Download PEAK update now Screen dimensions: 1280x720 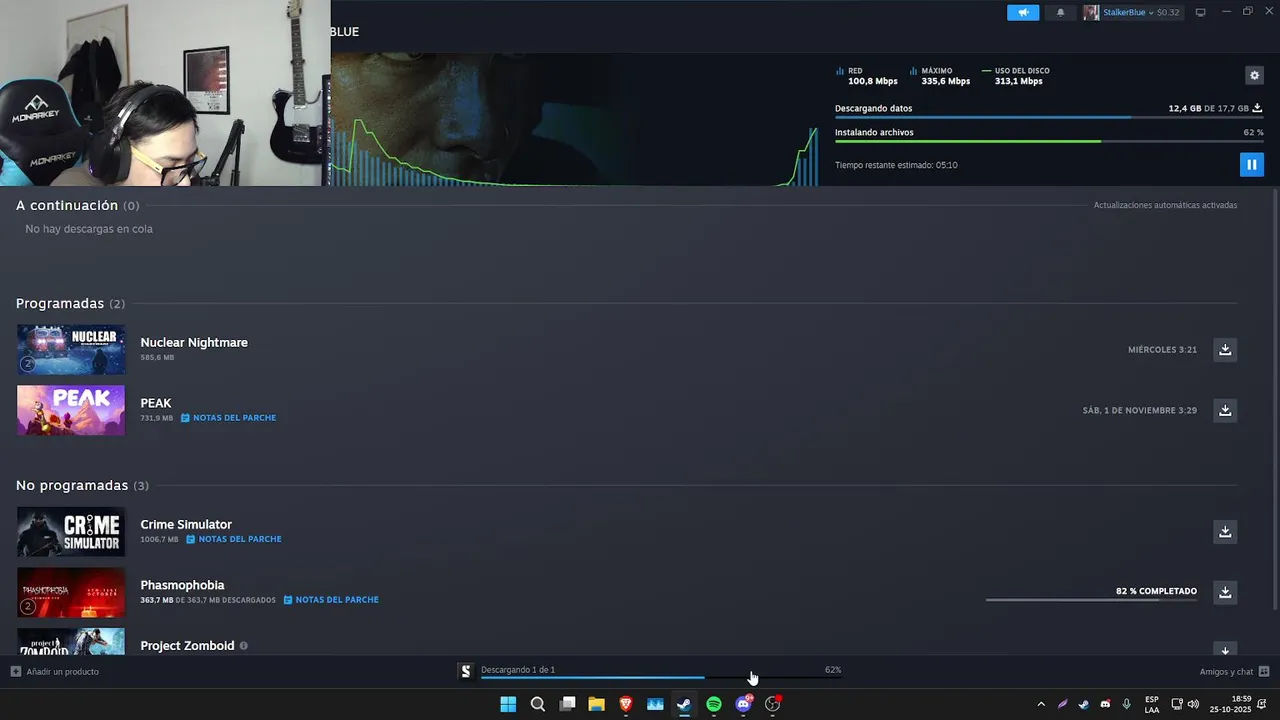click(1225, 410)
